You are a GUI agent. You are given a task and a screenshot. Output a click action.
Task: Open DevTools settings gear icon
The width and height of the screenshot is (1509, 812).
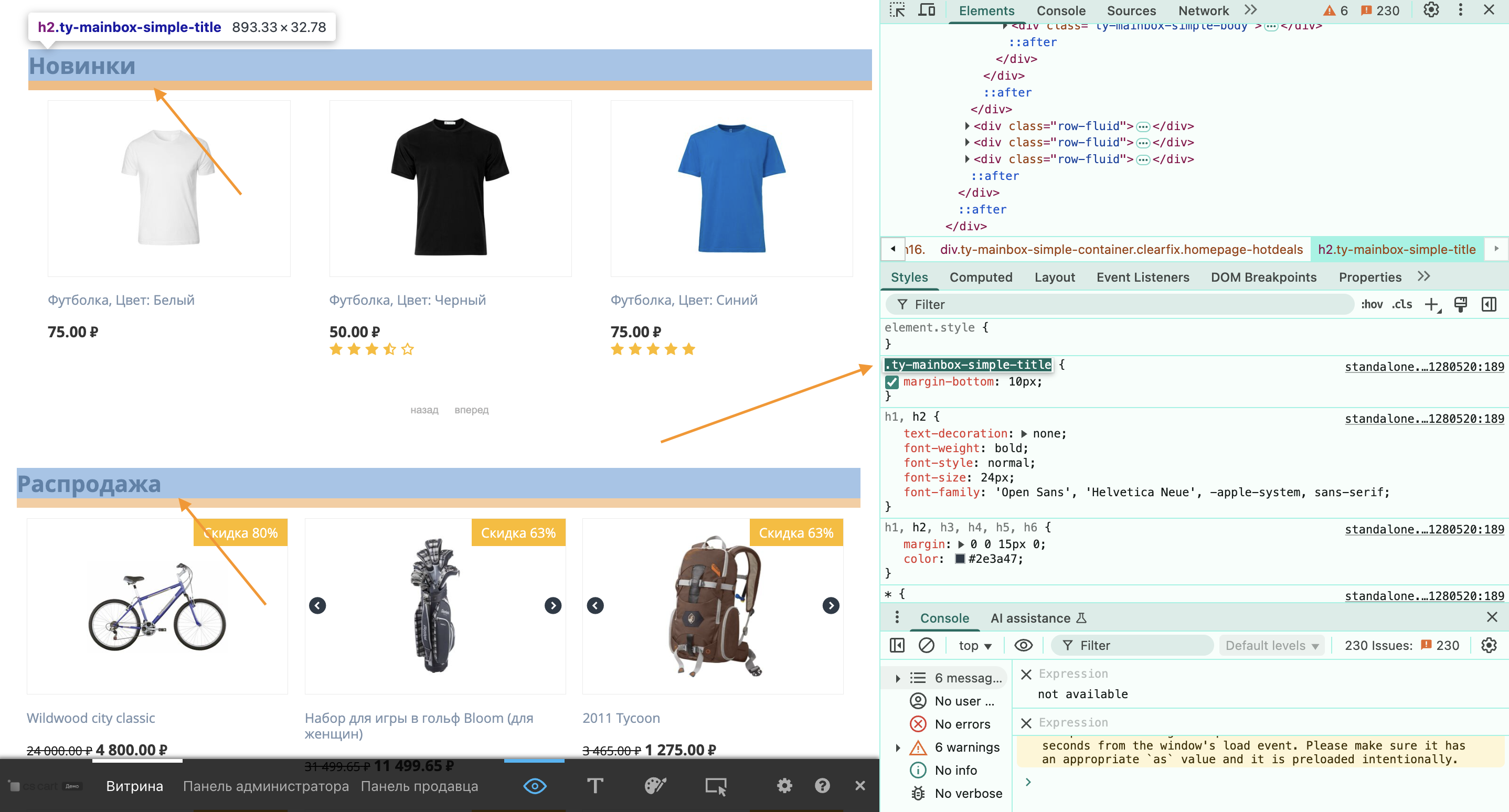pyautogui.click(x=1430, y=10)
